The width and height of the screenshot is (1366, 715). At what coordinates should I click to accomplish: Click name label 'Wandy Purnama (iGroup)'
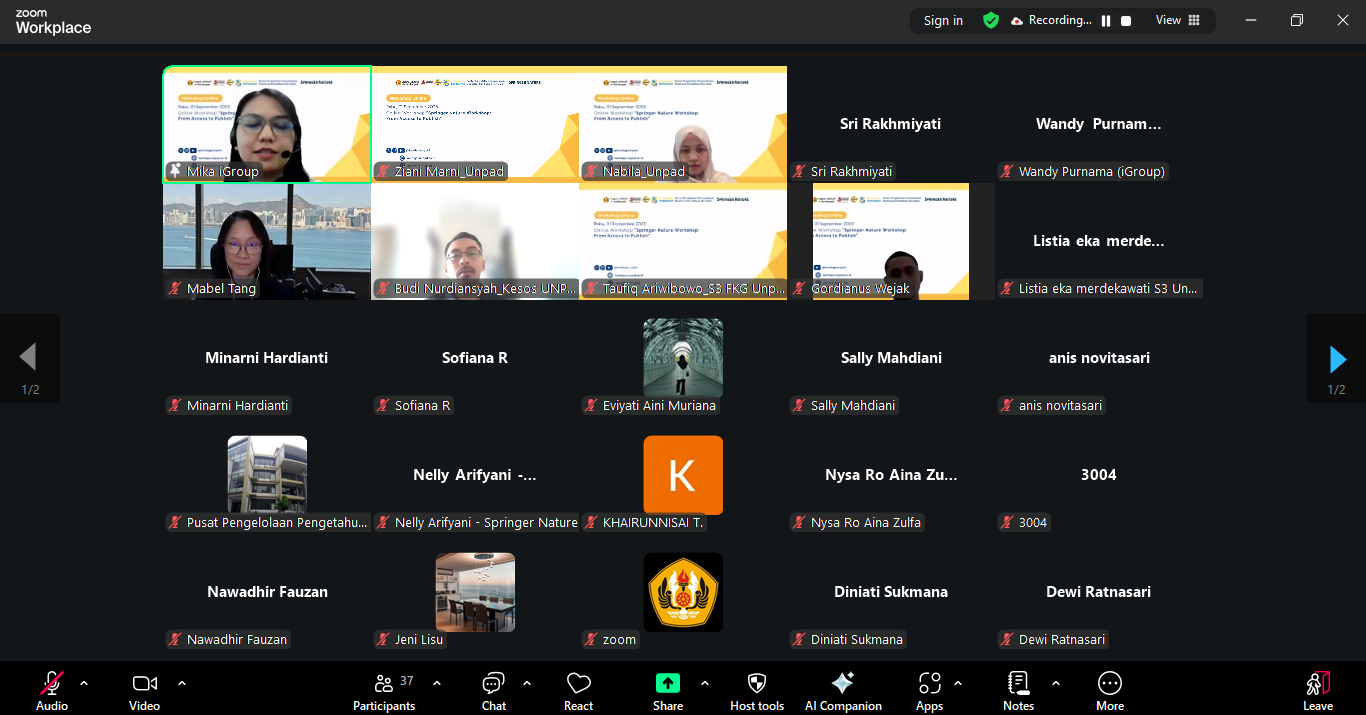1092,172
